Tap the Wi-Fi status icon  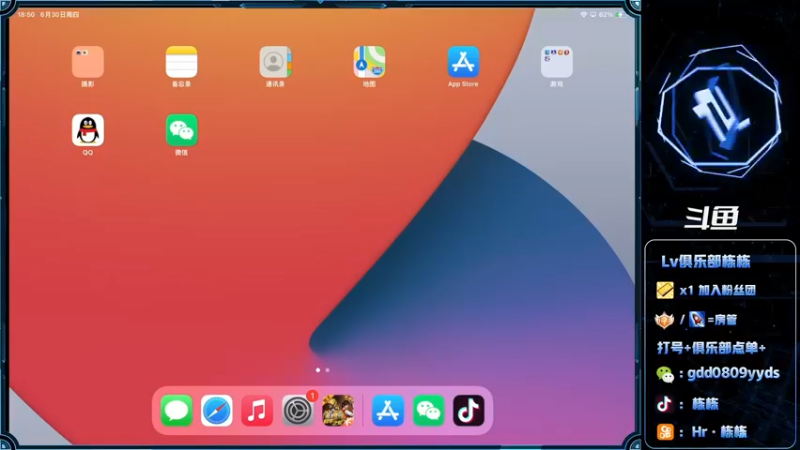(x=583, y=15)
